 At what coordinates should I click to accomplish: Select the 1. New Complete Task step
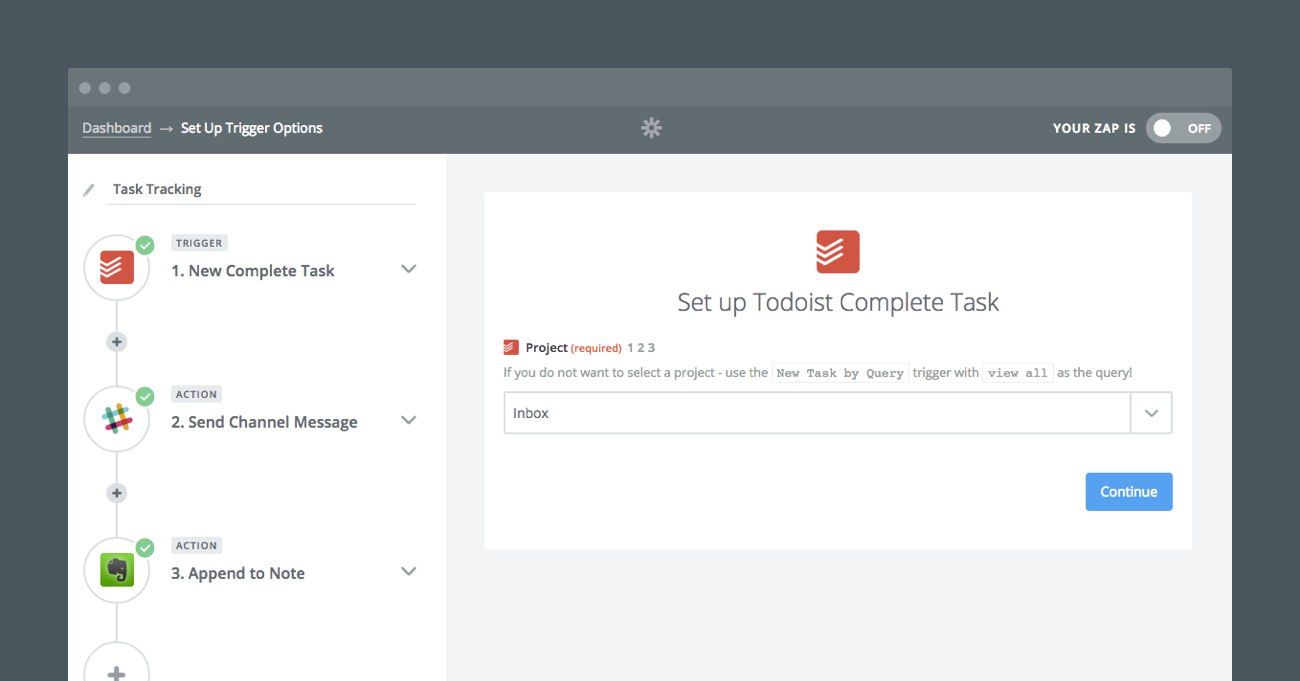253,271
